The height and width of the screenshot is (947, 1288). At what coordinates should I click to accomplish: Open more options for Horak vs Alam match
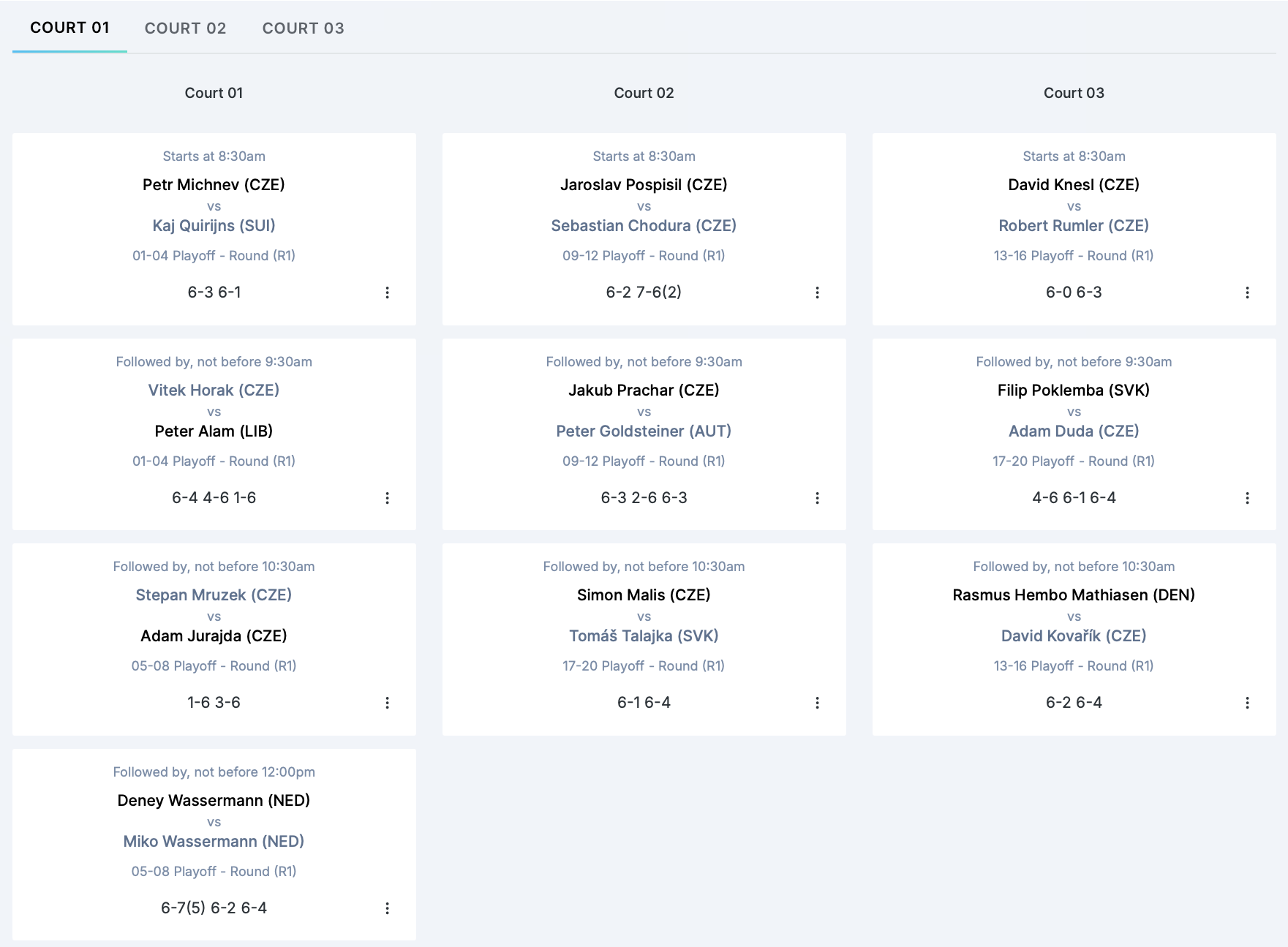click(x=387, y=498)
